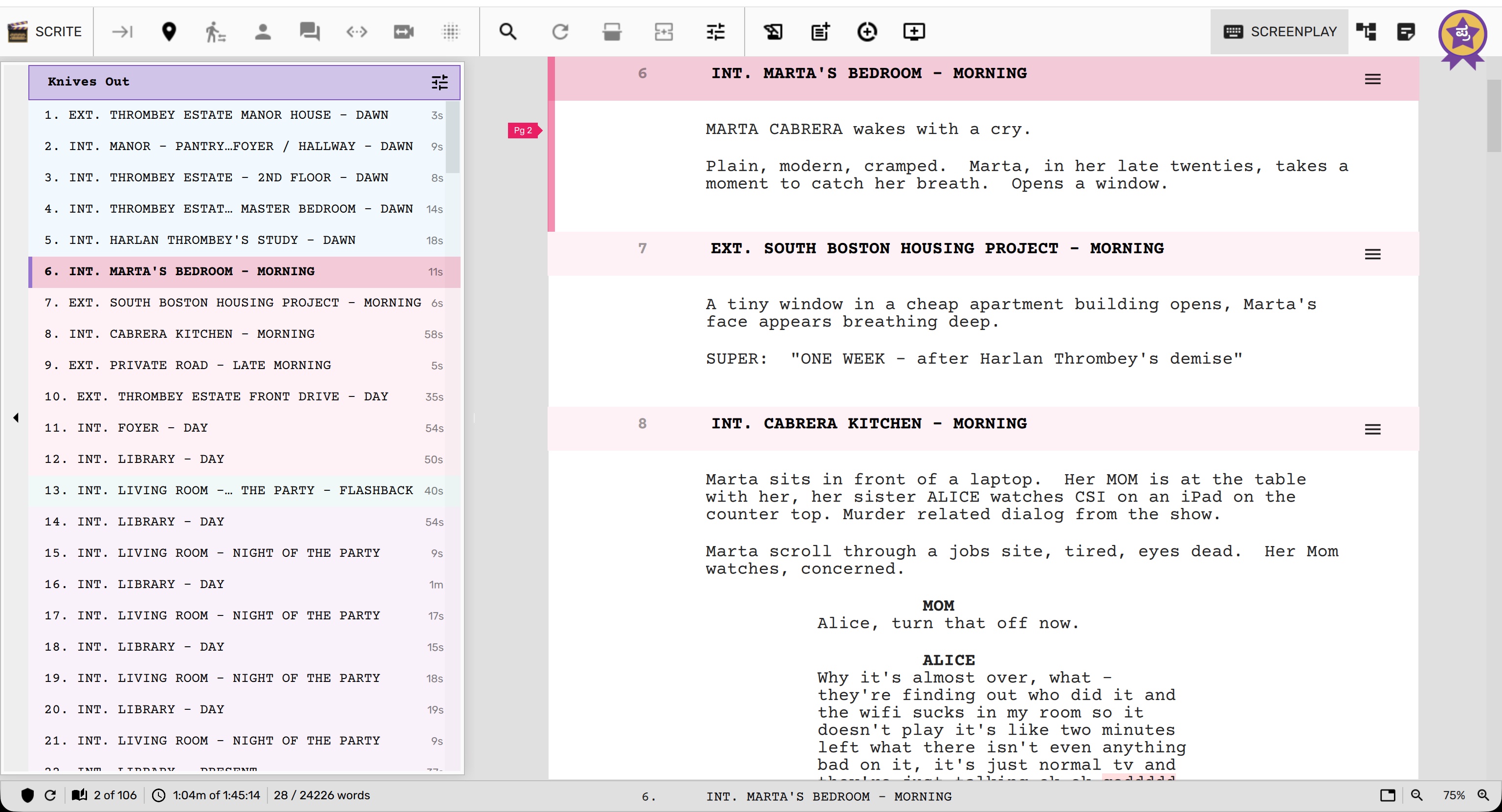Click the screenplay settings sliders toolbar icon
The width and height of the screenshot is (1502, 812).
715,31
